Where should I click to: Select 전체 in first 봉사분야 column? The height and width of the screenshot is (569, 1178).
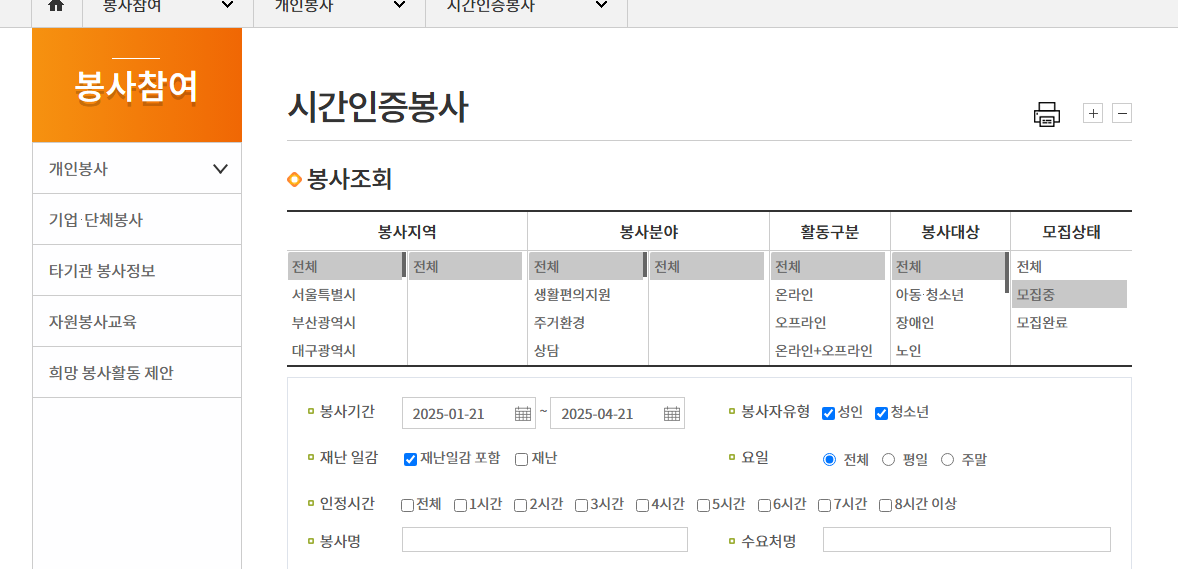[586, 267]
